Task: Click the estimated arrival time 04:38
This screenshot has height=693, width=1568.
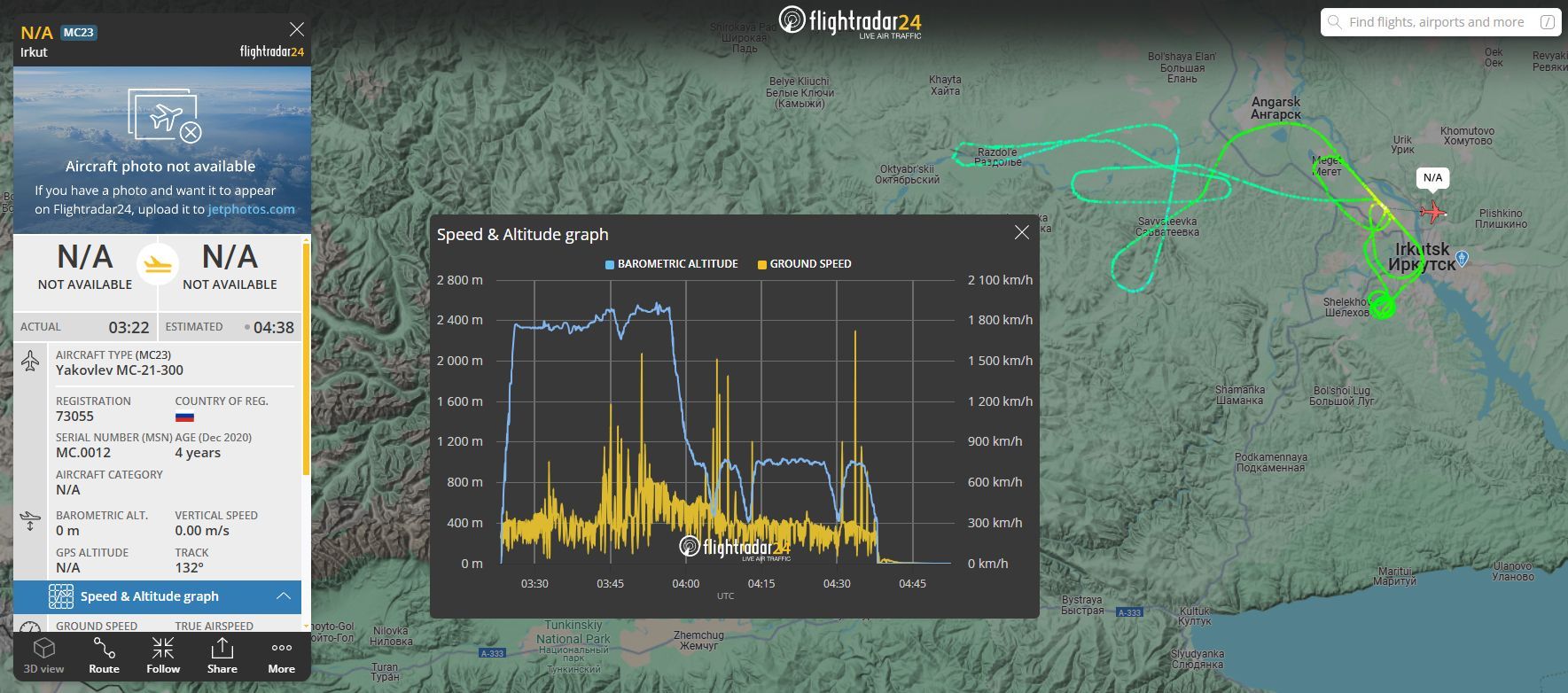Action: pyautogui.click(x=273, y=328)
